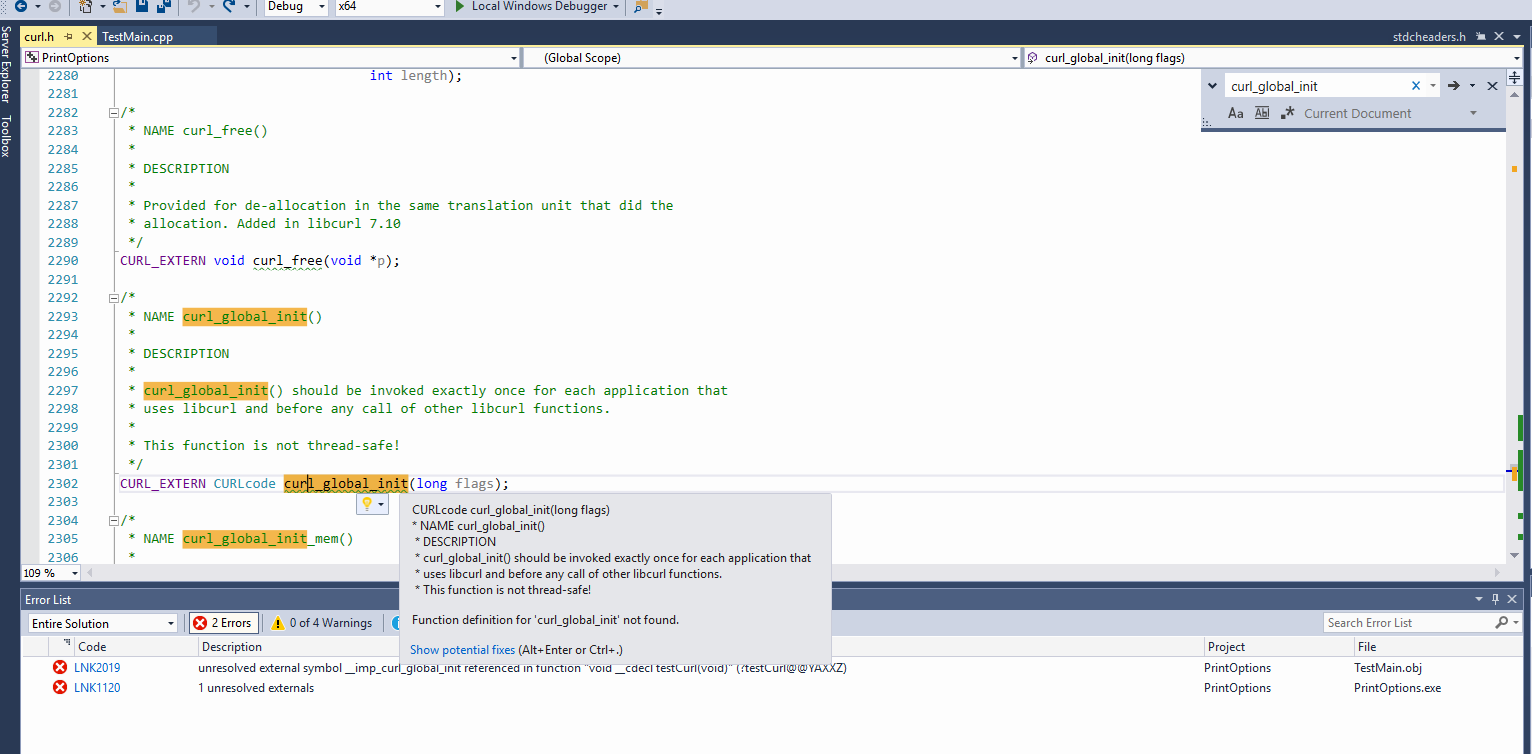Screen dimensions: 1532x754
Task: Open the Server Explorer side panel
Action: coord(6,65)
